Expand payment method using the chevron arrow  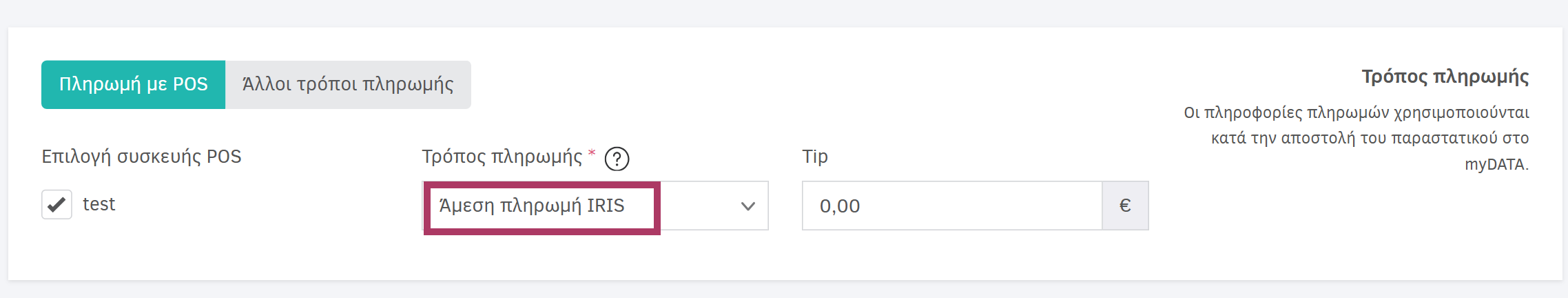pyautogui.click(x=747, y=206)
